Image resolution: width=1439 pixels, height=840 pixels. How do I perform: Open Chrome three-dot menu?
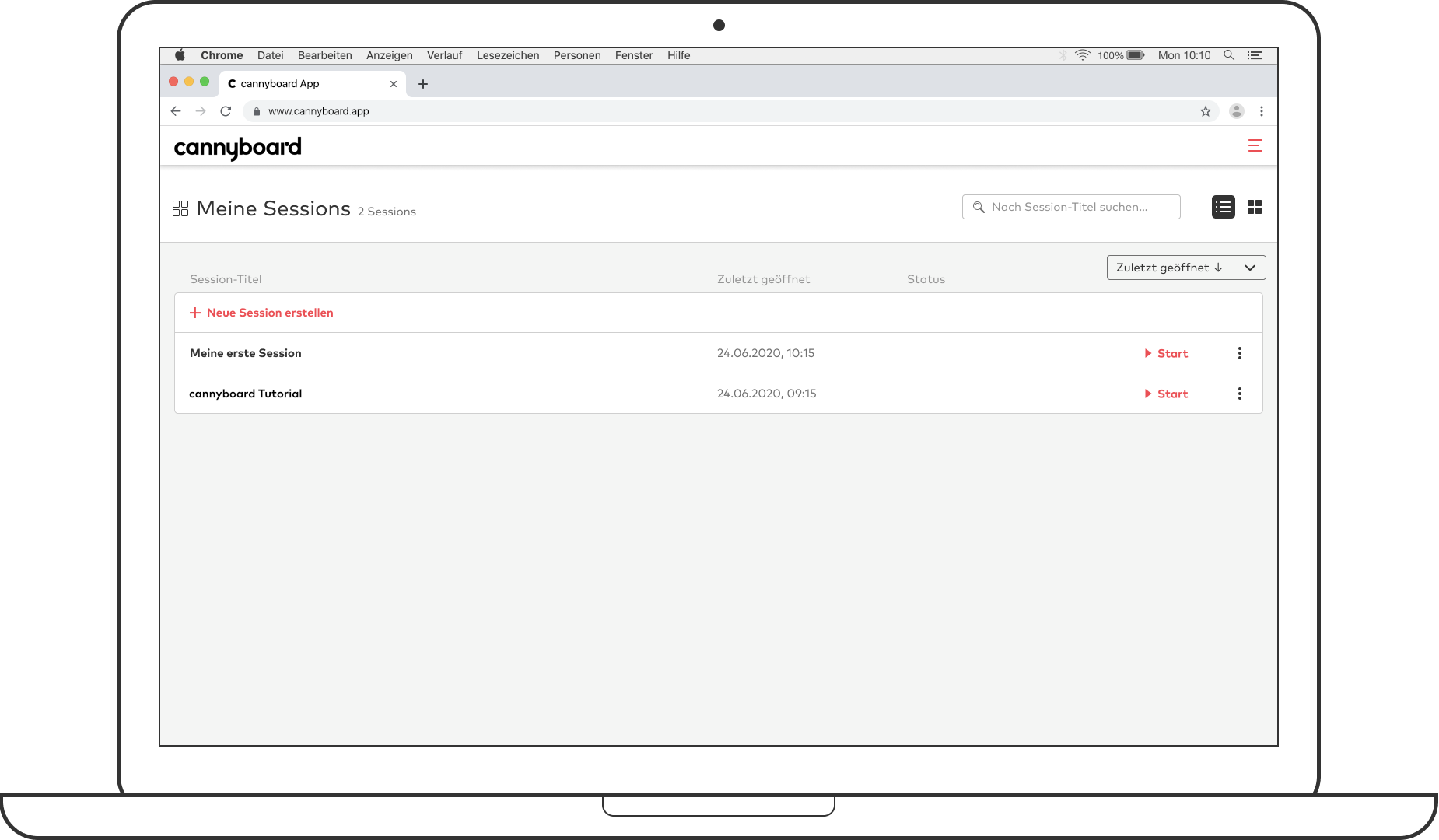tap(1262, 111)
